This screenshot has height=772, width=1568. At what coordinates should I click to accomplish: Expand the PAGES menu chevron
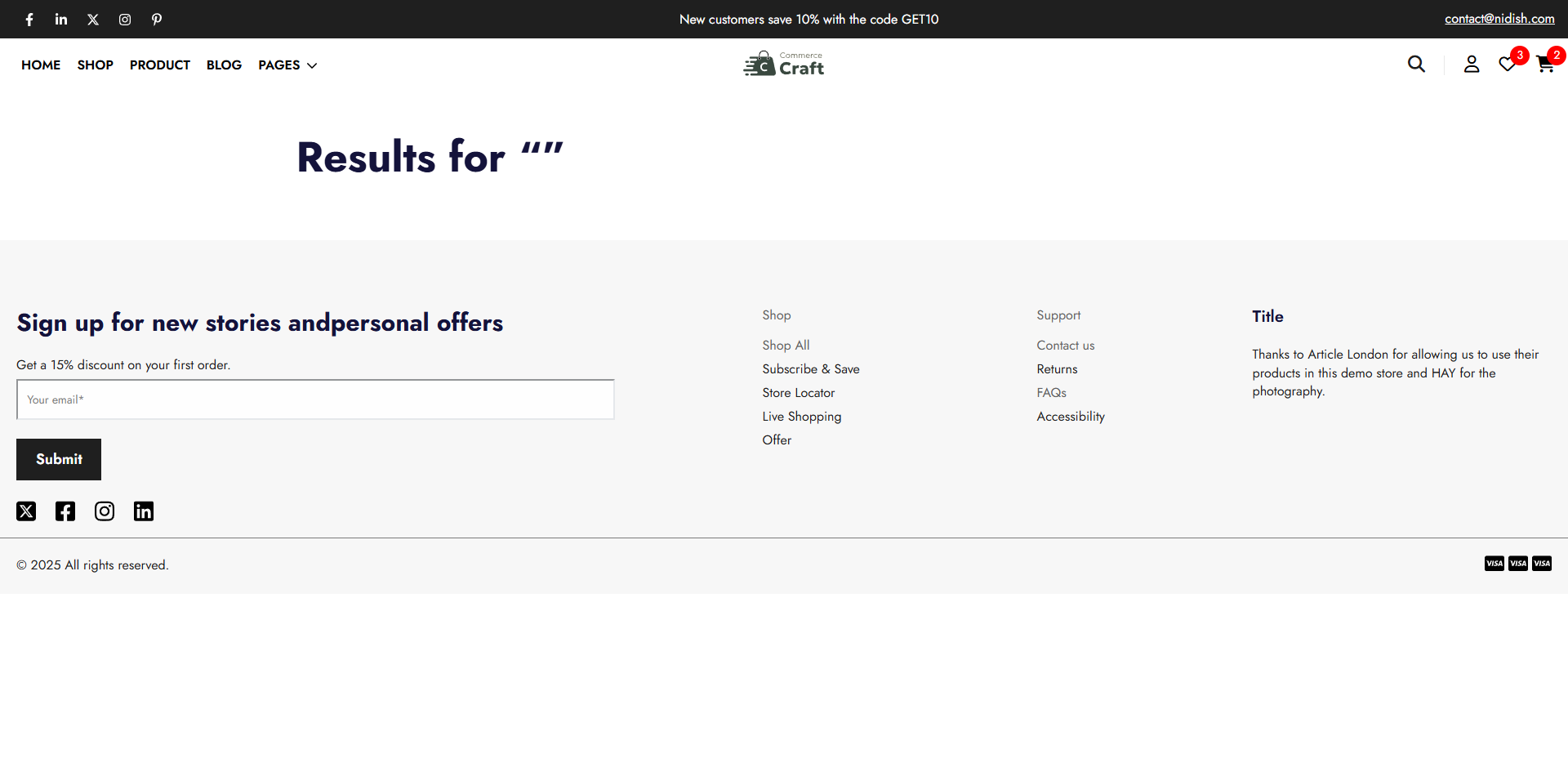(x=312, y=65)
